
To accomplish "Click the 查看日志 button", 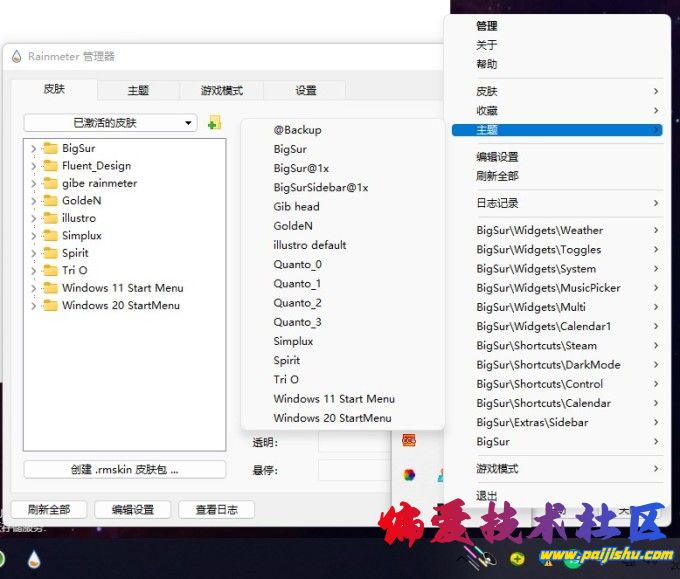I will [216, 509].
